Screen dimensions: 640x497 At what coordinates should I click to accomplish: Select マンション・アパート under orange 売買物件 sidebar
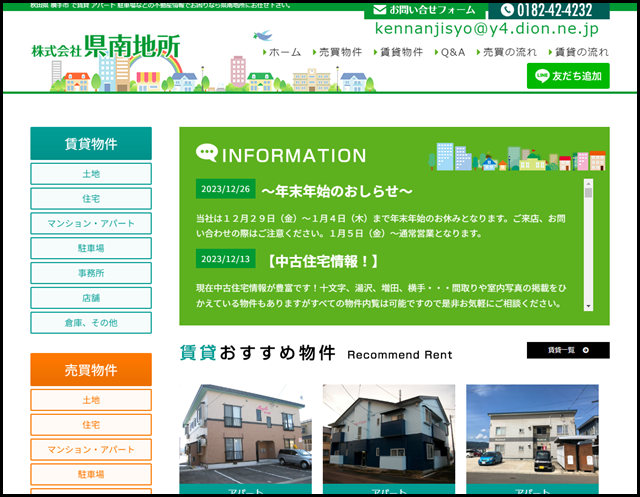click(91, 450)
